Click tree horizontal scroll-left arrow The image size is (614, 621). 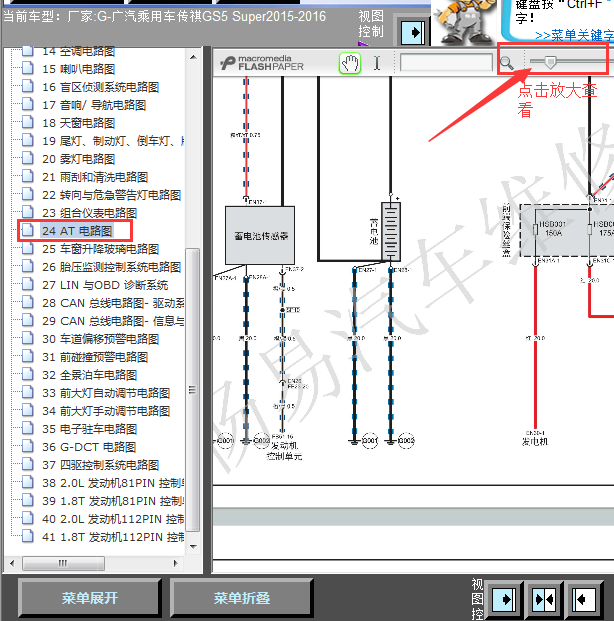tap(12, 563)
